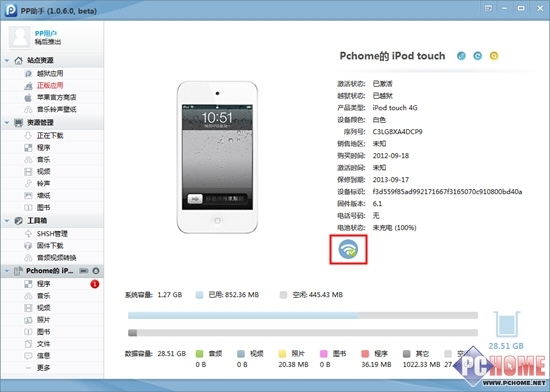This screenshot has height=392, width=550.
Task: Click the 站点资源 section header
Action: [x=52, y=61]
